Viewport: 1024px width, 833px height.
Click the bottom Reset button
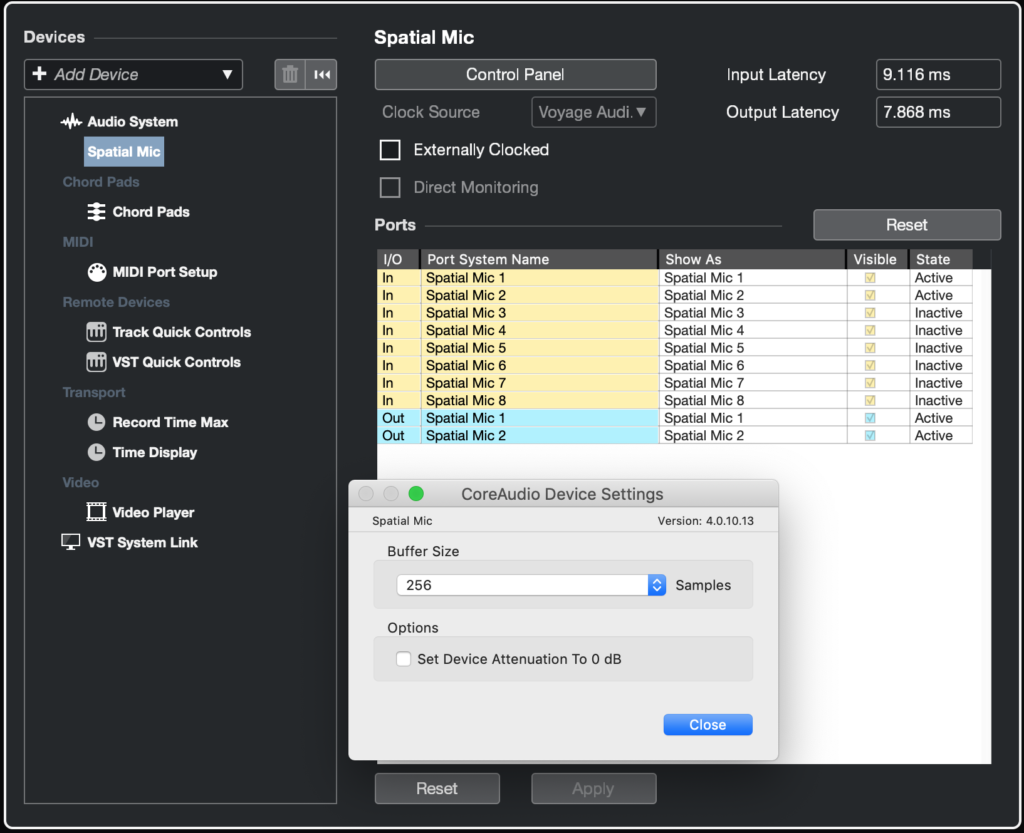437,789
